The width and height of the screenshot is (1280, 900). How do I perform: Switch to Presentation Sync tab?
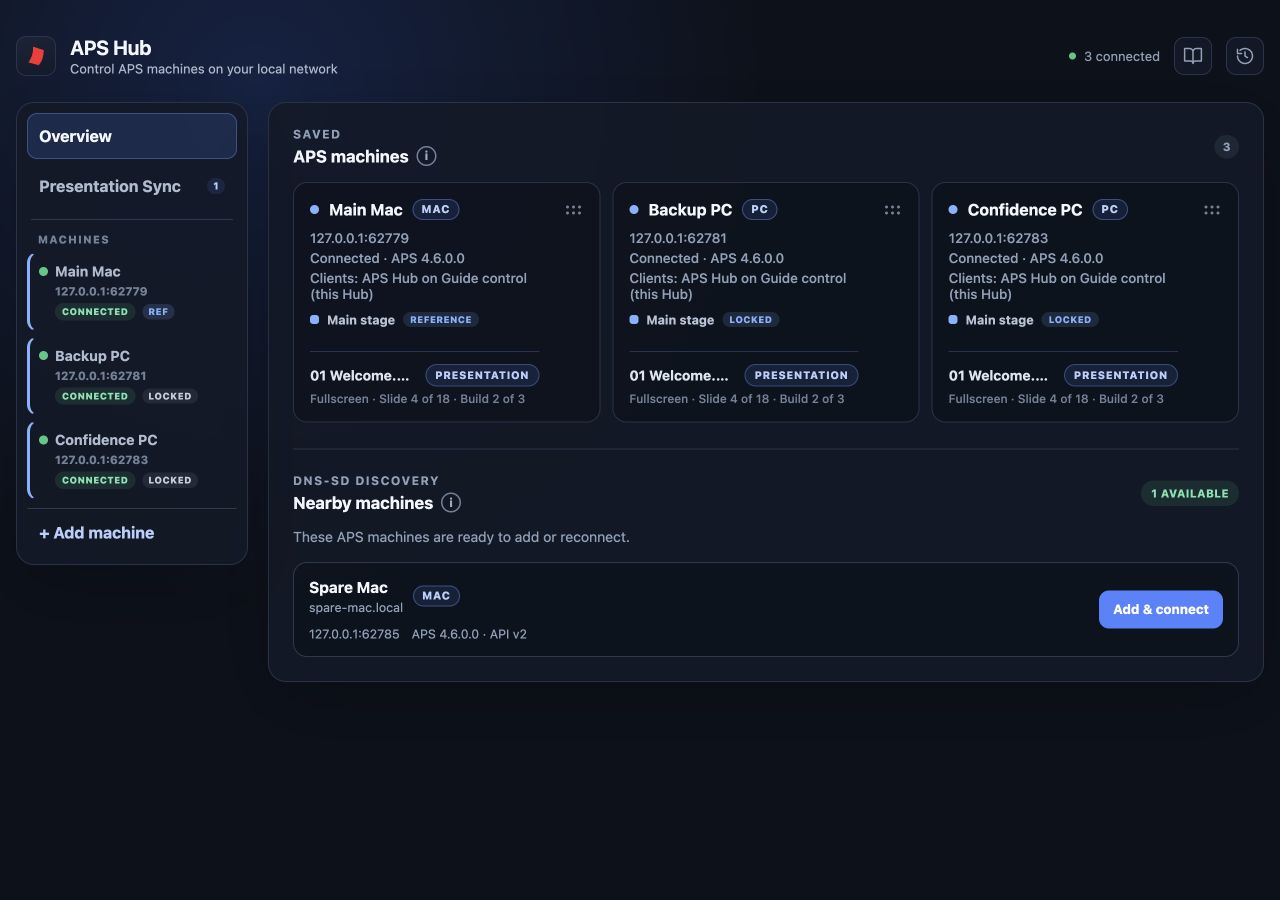tap(132, 186)
